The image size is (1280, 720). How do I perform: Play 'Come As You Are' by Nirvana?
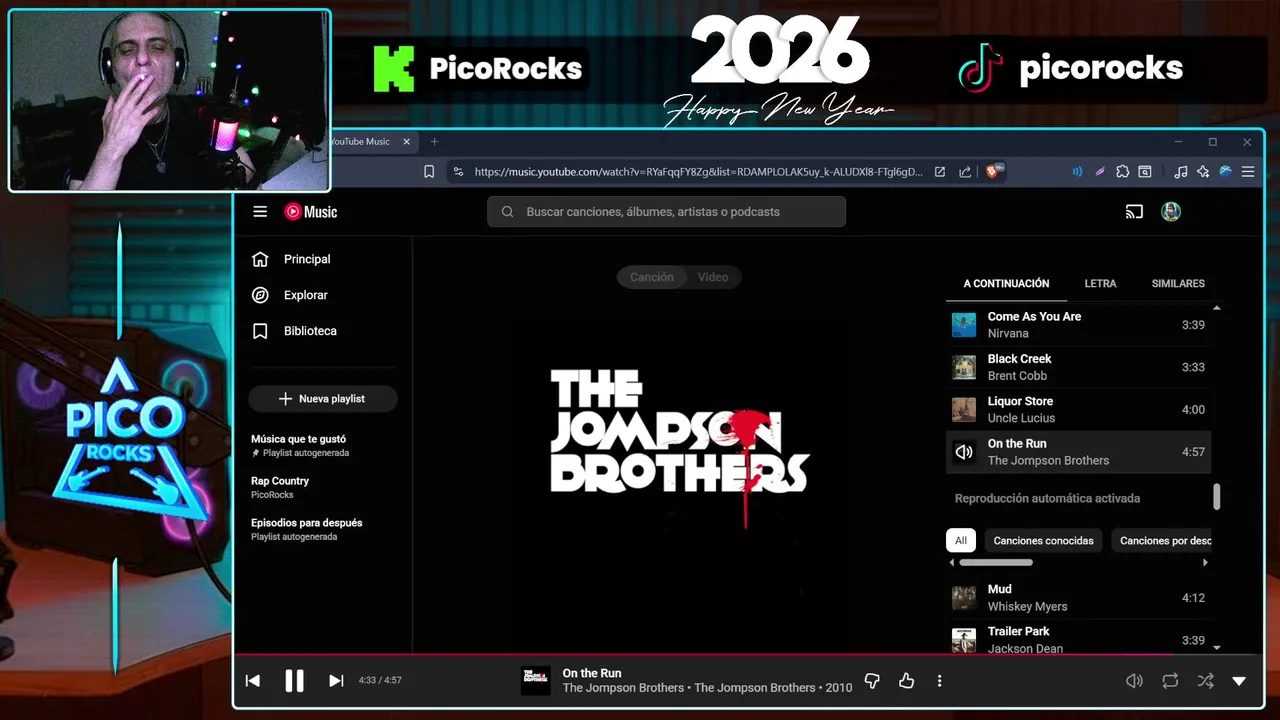pos(1078,324)
